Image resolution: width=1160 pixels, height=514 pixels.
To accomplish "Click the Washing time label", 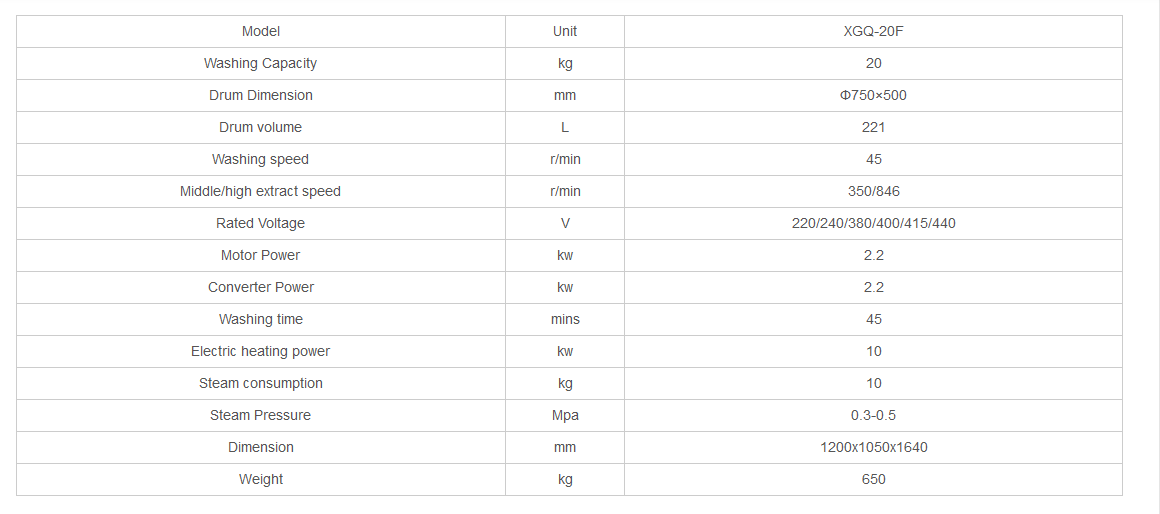I will [x=261, y=319].
